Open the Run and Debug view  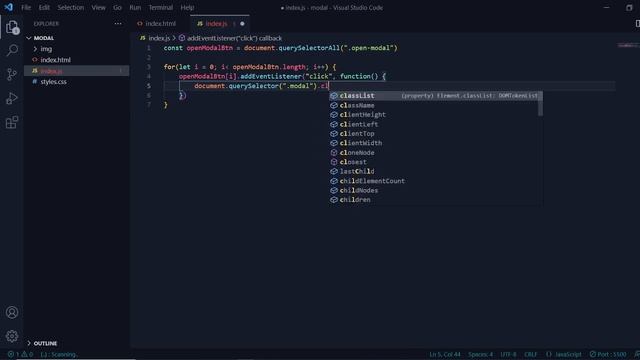[12, 98]
